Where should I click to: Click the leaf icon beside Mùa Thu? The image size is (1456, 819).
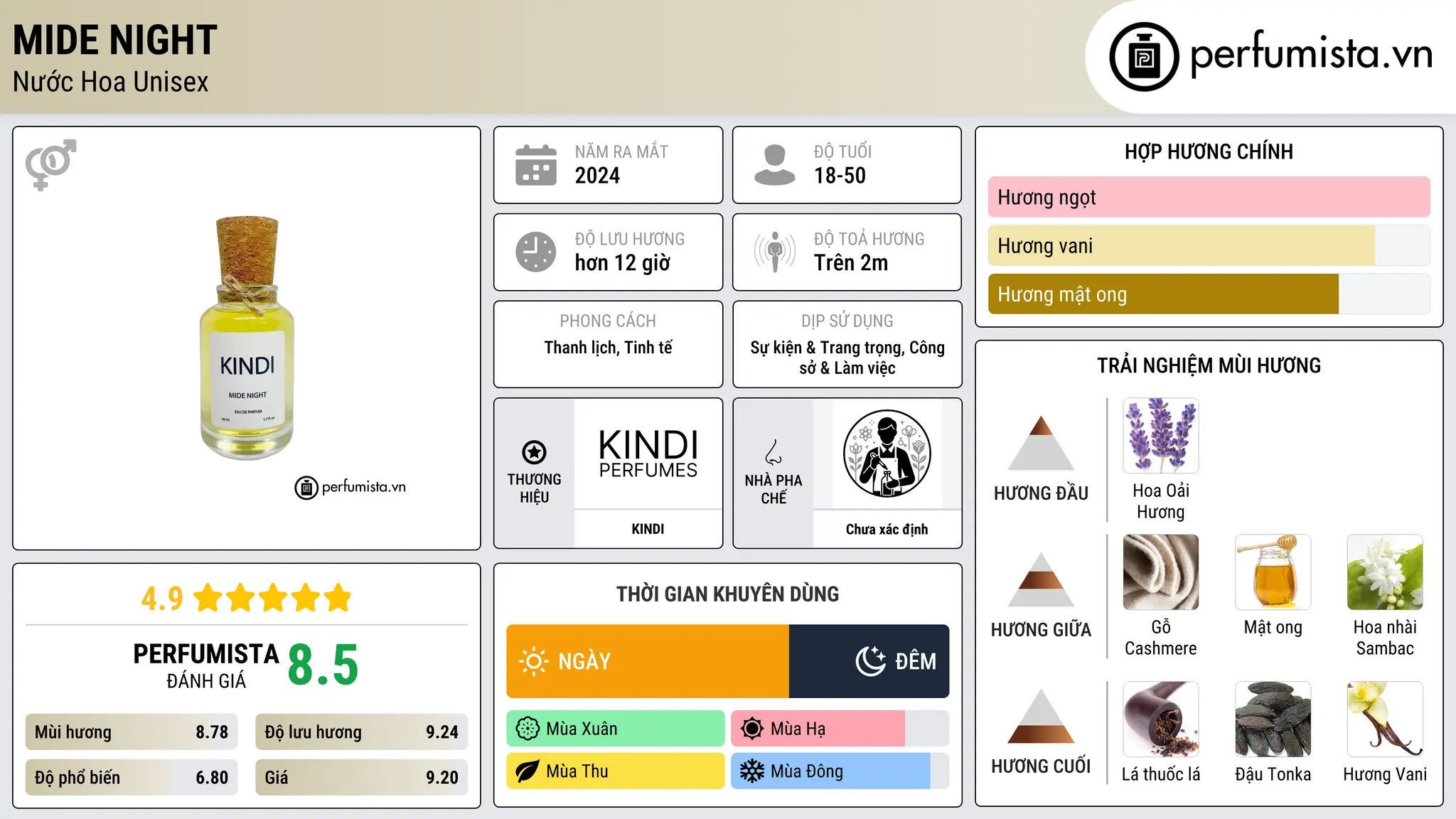click(528, 771)
